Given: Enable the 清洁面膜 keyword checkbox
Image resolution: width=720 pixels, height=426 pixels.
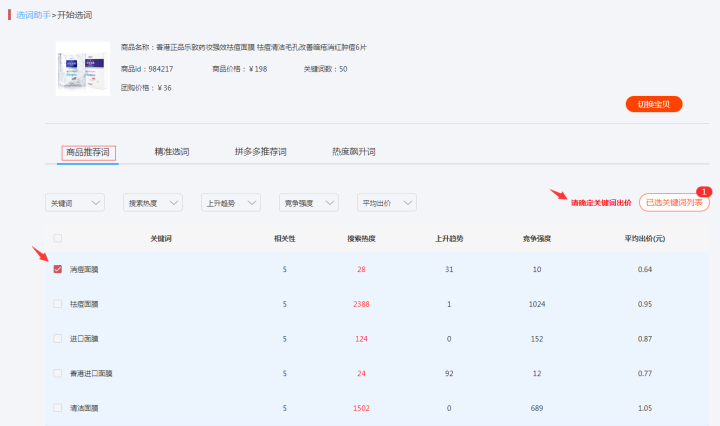Looking at the screenshot, I should (x=58, y=408).
